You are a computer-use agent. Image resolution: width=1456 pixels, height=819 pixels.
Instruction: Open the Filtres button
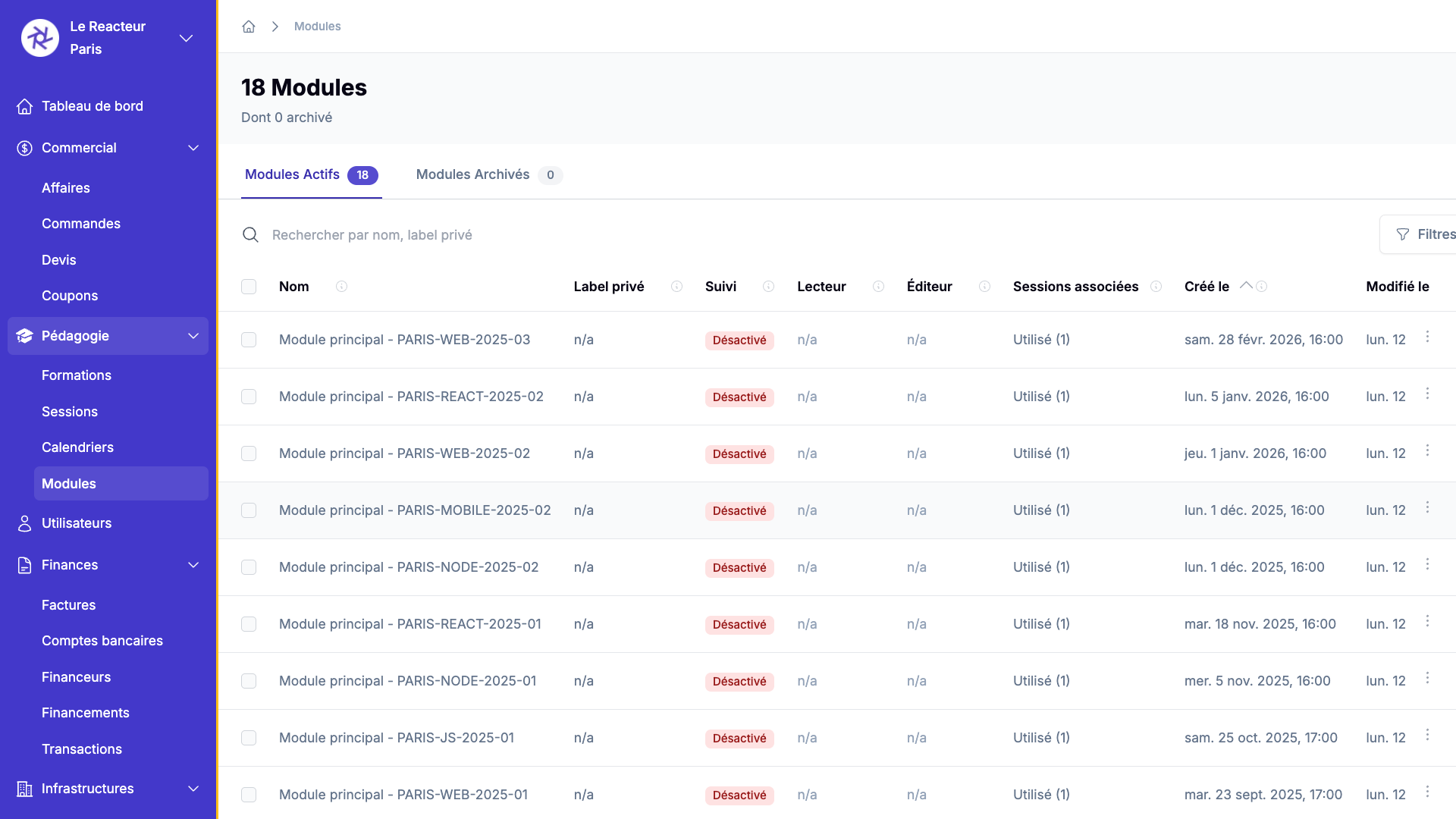(1424, 234)
